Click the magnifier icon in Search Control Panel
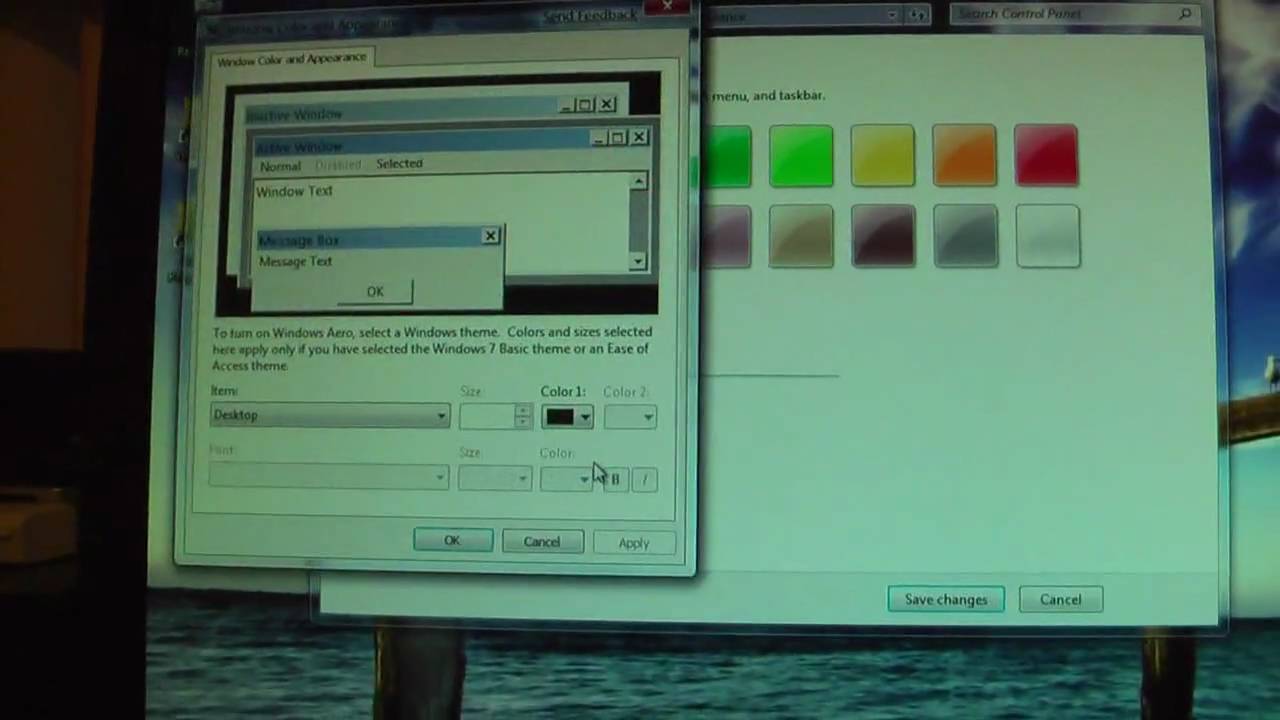Viewport: 1280px width, 720px height. tap(1185, 14)
